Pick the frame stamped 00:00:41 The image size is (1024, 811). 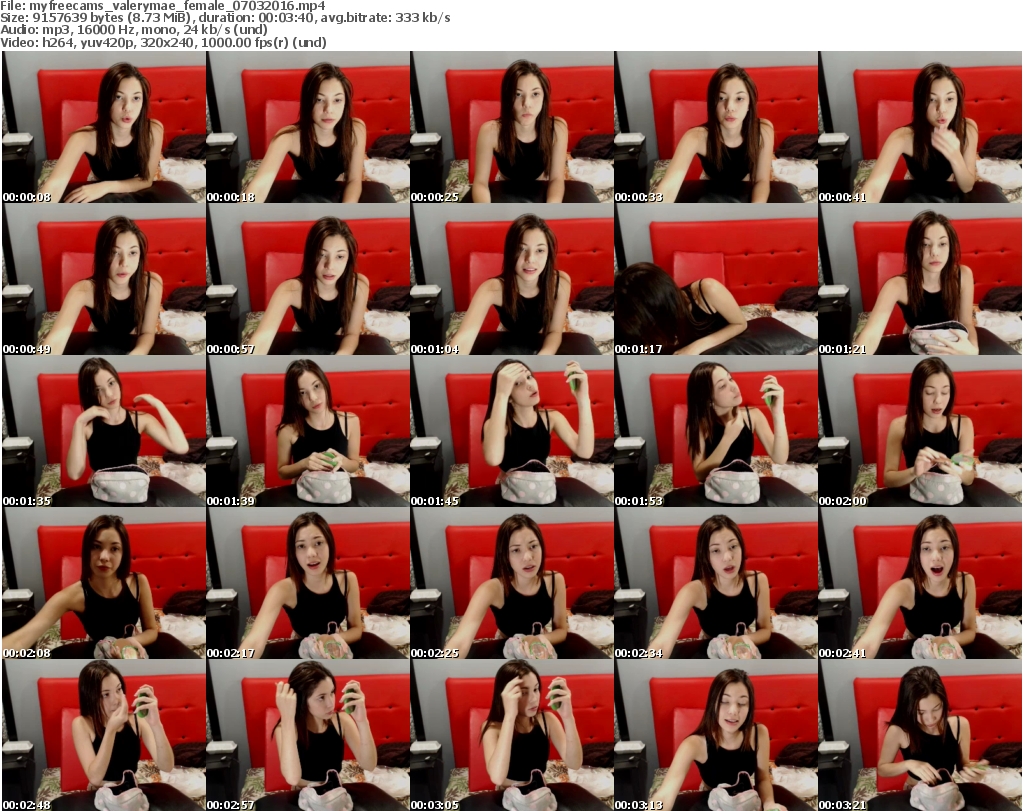coord(920,127)
